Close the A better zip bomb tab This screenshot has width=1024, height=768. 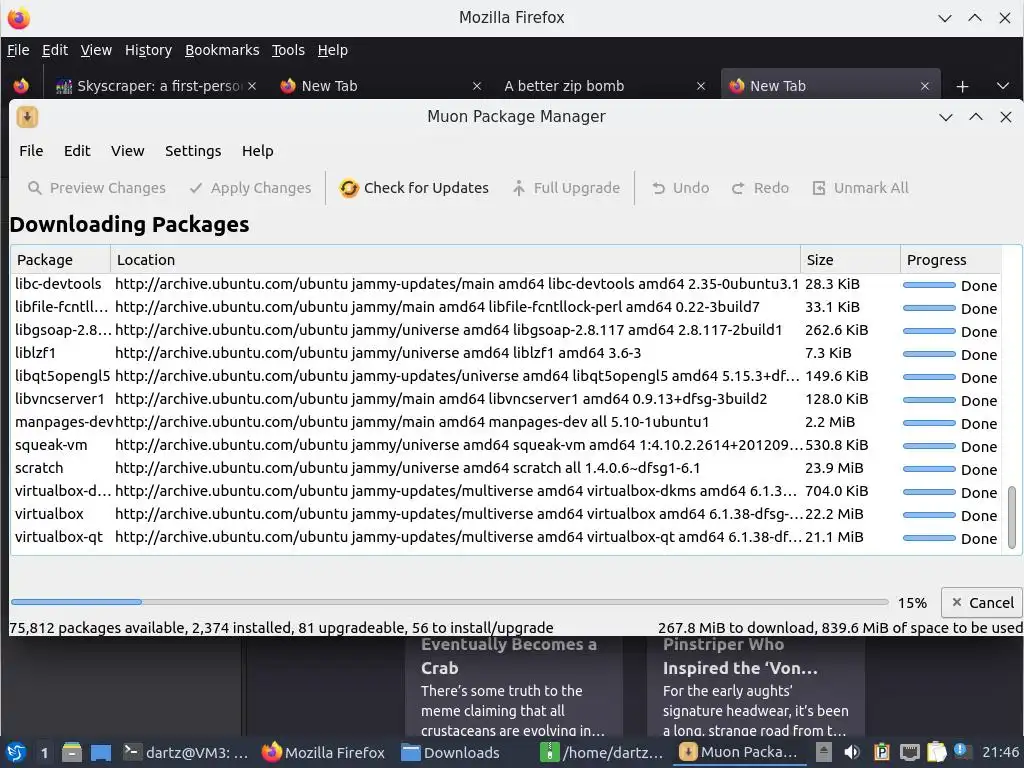click(x=701, y=86)
